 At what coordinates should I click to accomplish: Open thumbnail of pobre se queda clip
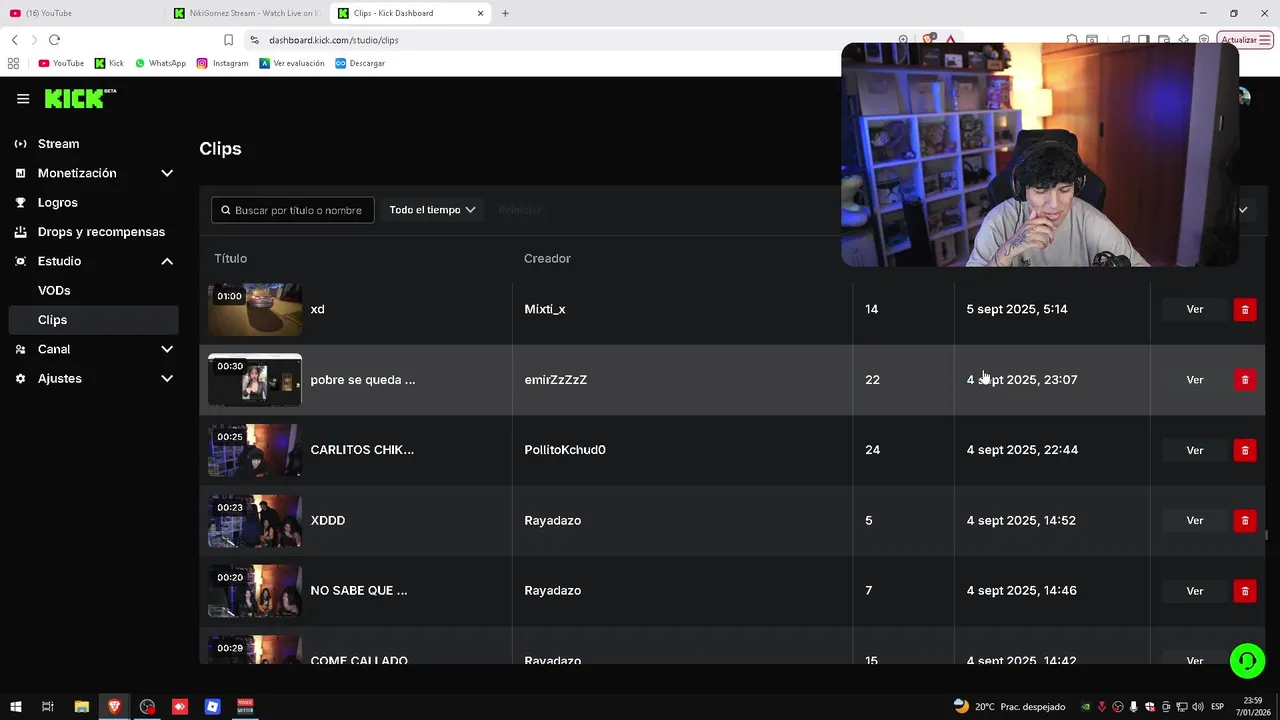click(x=255, y=380)
